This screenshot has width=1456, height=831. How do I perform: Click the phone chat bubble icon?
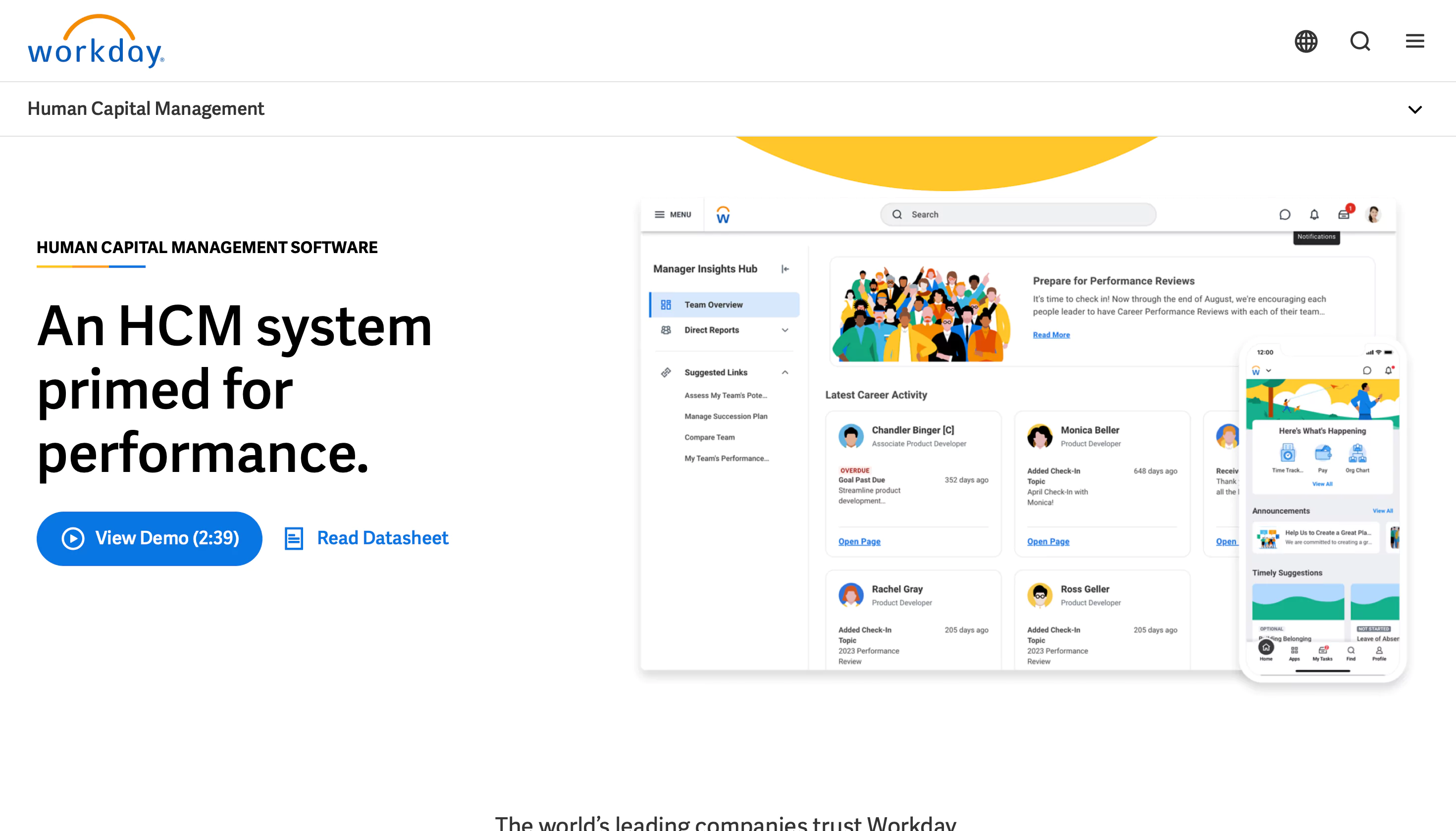coord(1366,370)
